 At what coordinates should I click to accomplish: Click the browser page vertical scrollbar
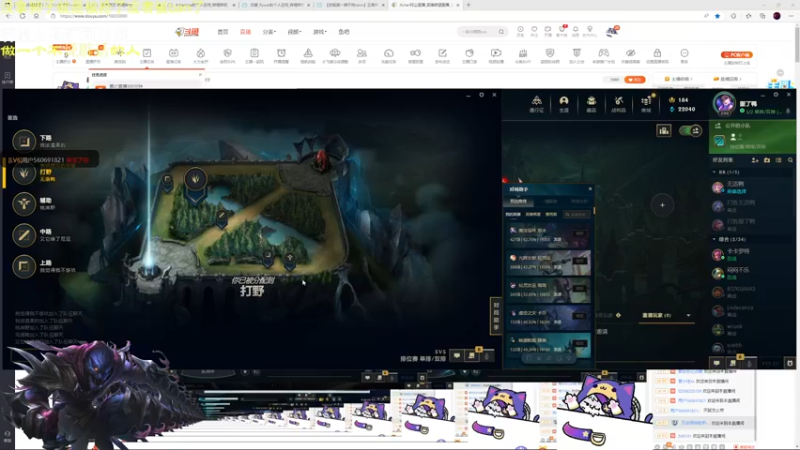[x=796, y=45]
